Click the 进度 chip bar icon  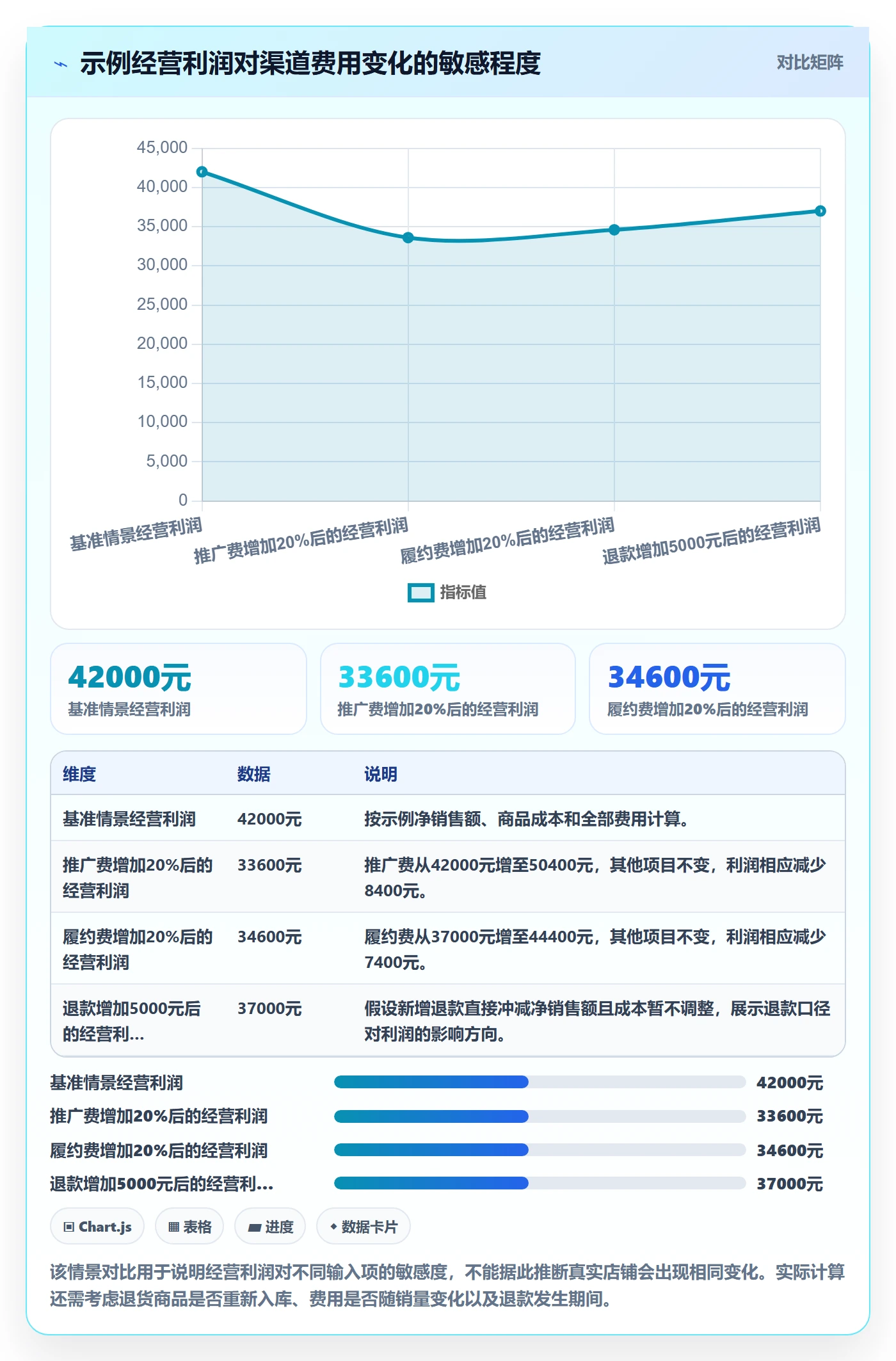pyautogui.click(x=254, y=1228)
